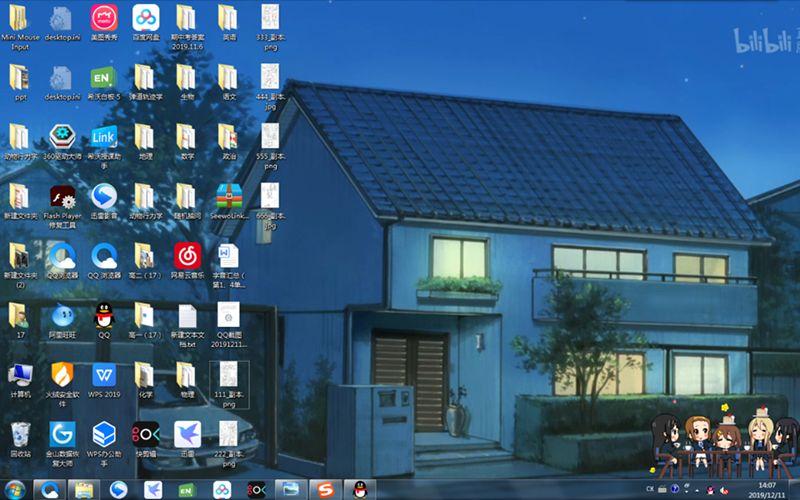The height and width of the screenshot is (500, 800).
Task: Launch the QQ penguin desktop shortcut
Action: 103,315
